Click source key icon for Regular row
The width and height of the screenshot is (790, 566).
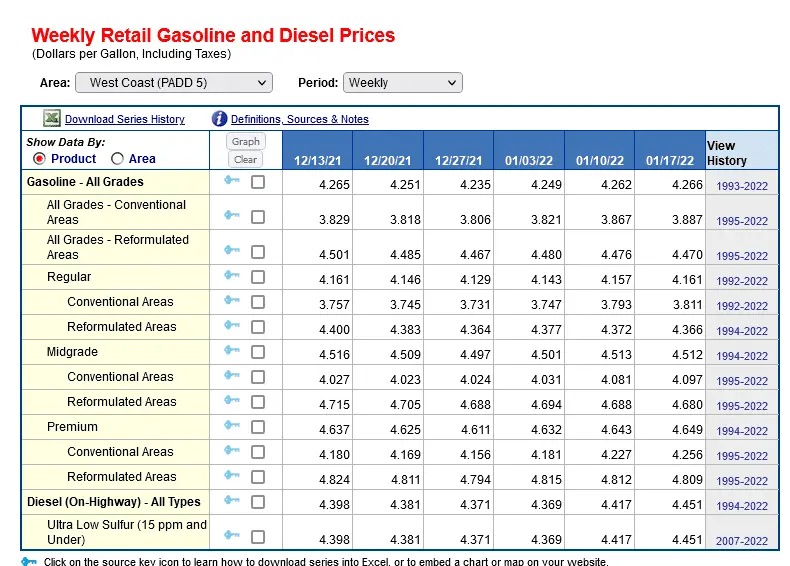[232, 276]
